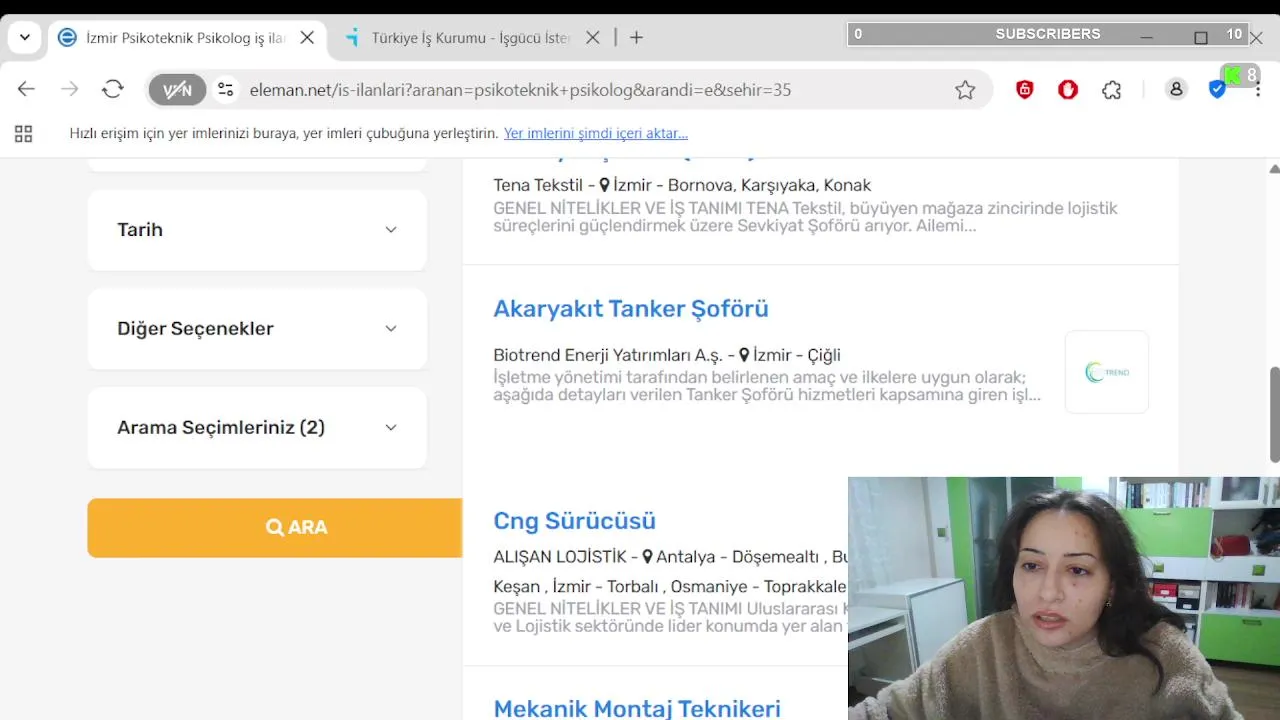The height and width of the screenshot is (720, 1280).
Task: Open the site information icon in address bar
Action: coord(226,90)
